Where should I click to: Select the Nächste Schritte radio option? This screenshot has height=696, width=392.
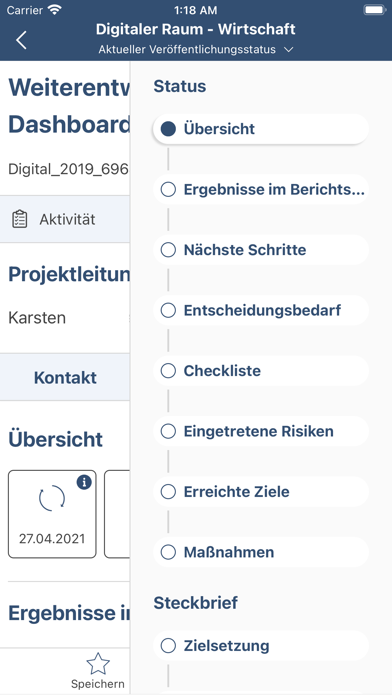168,250
